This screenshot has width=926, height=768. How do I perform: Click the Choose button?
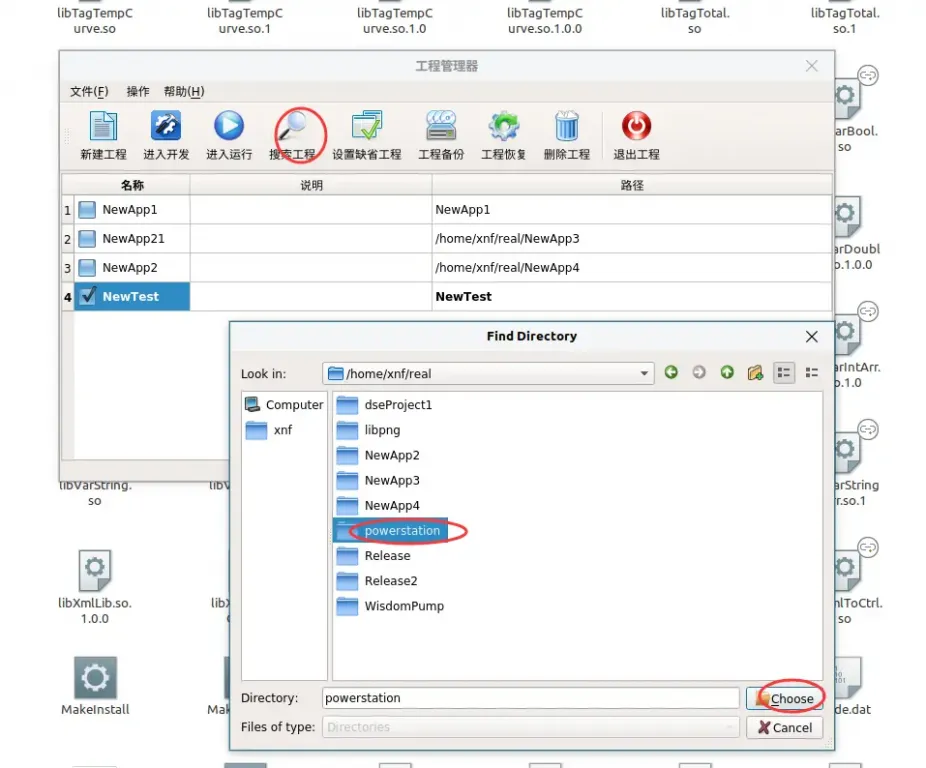click(785, 698)
